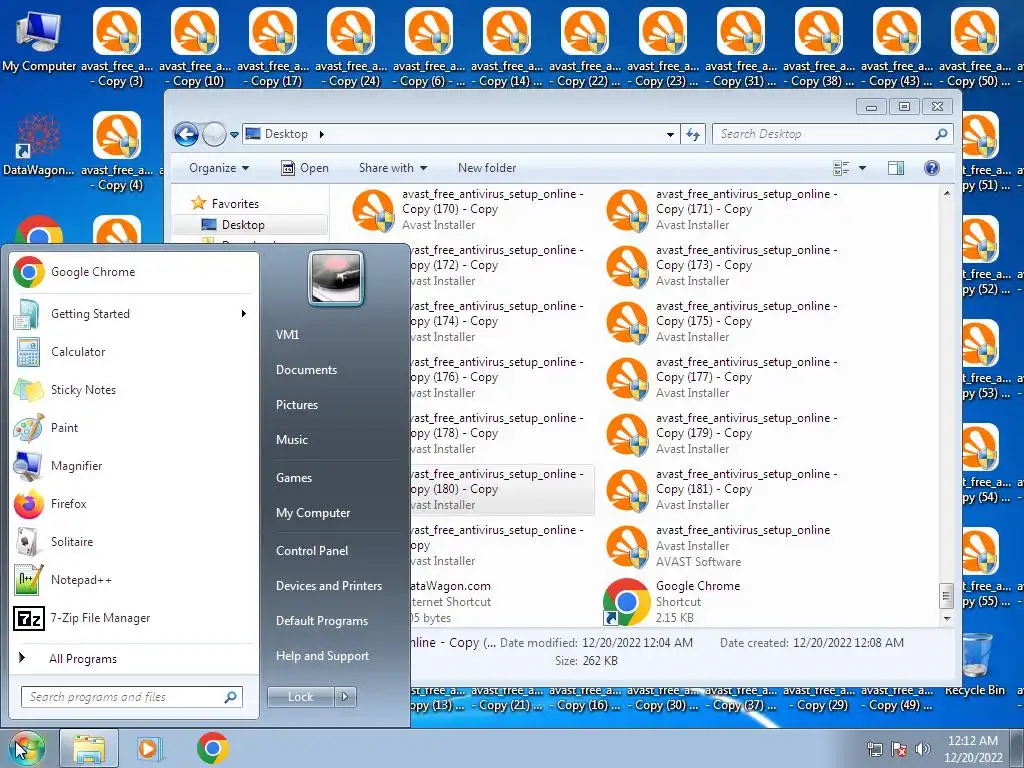
Task: Open Sticky Notes in Start menu
Action: [133, 390]
